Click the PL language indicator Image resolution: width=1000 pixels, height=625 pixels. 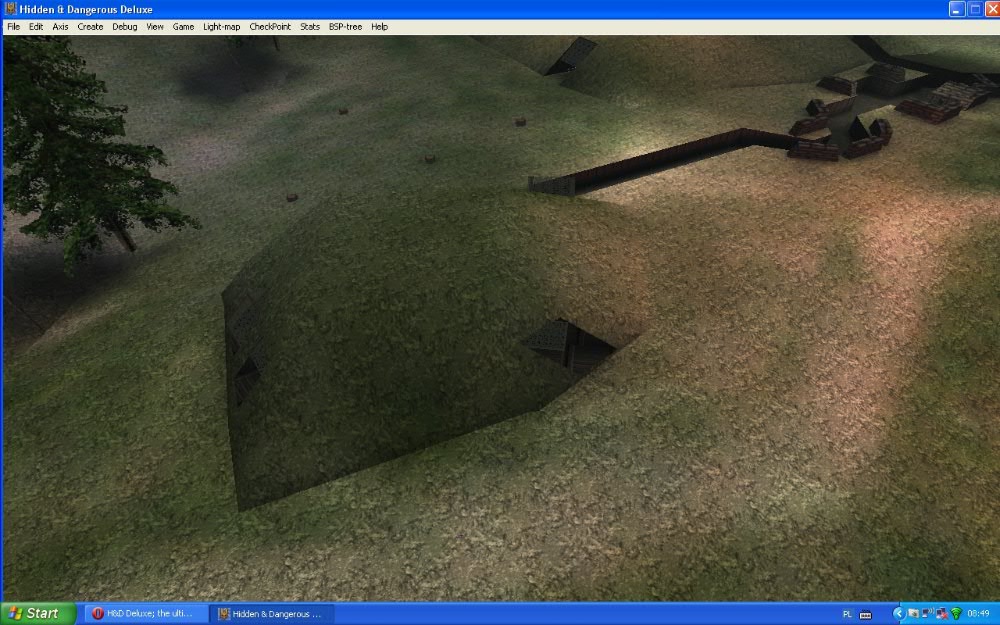coord(848,614)
